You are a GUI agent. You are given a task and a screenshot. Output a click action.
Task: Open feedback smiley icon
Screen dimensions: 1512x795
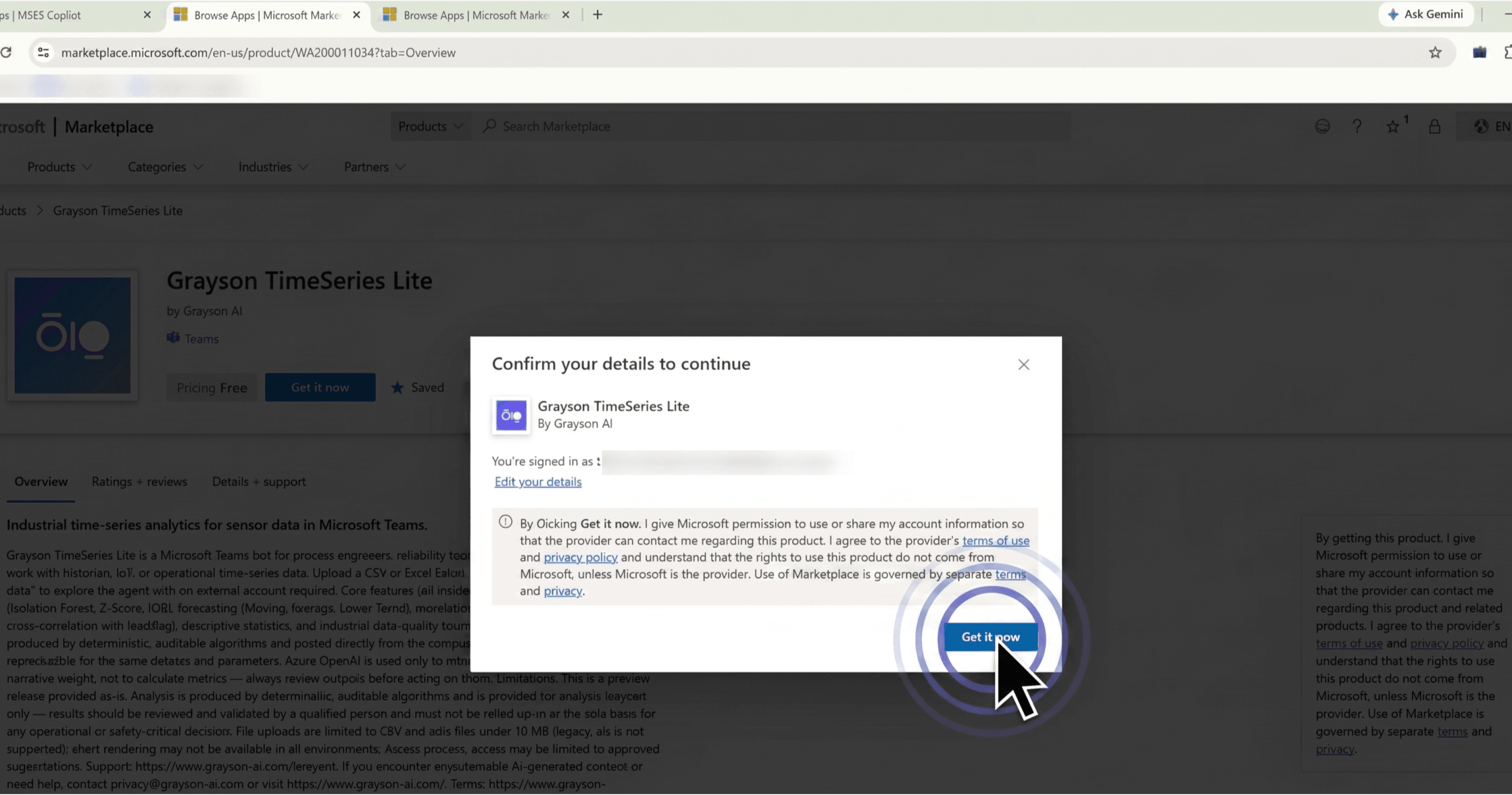click(1323, 126)
